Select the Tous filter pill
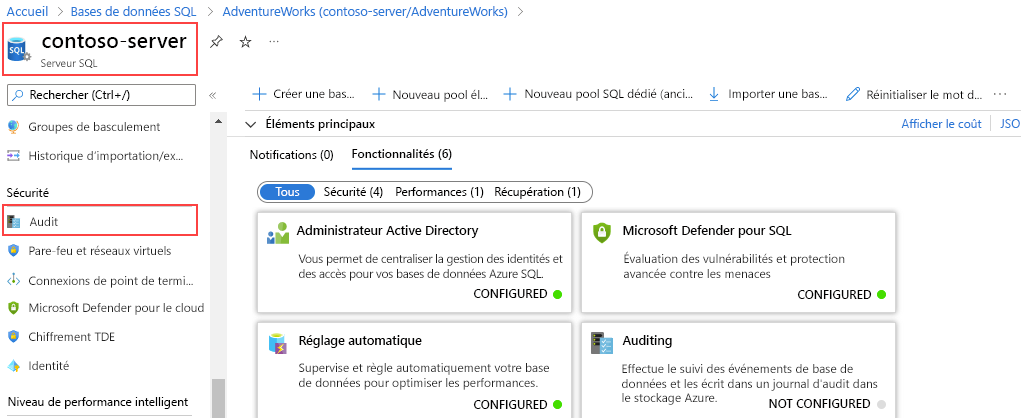 tap(287, 192)
